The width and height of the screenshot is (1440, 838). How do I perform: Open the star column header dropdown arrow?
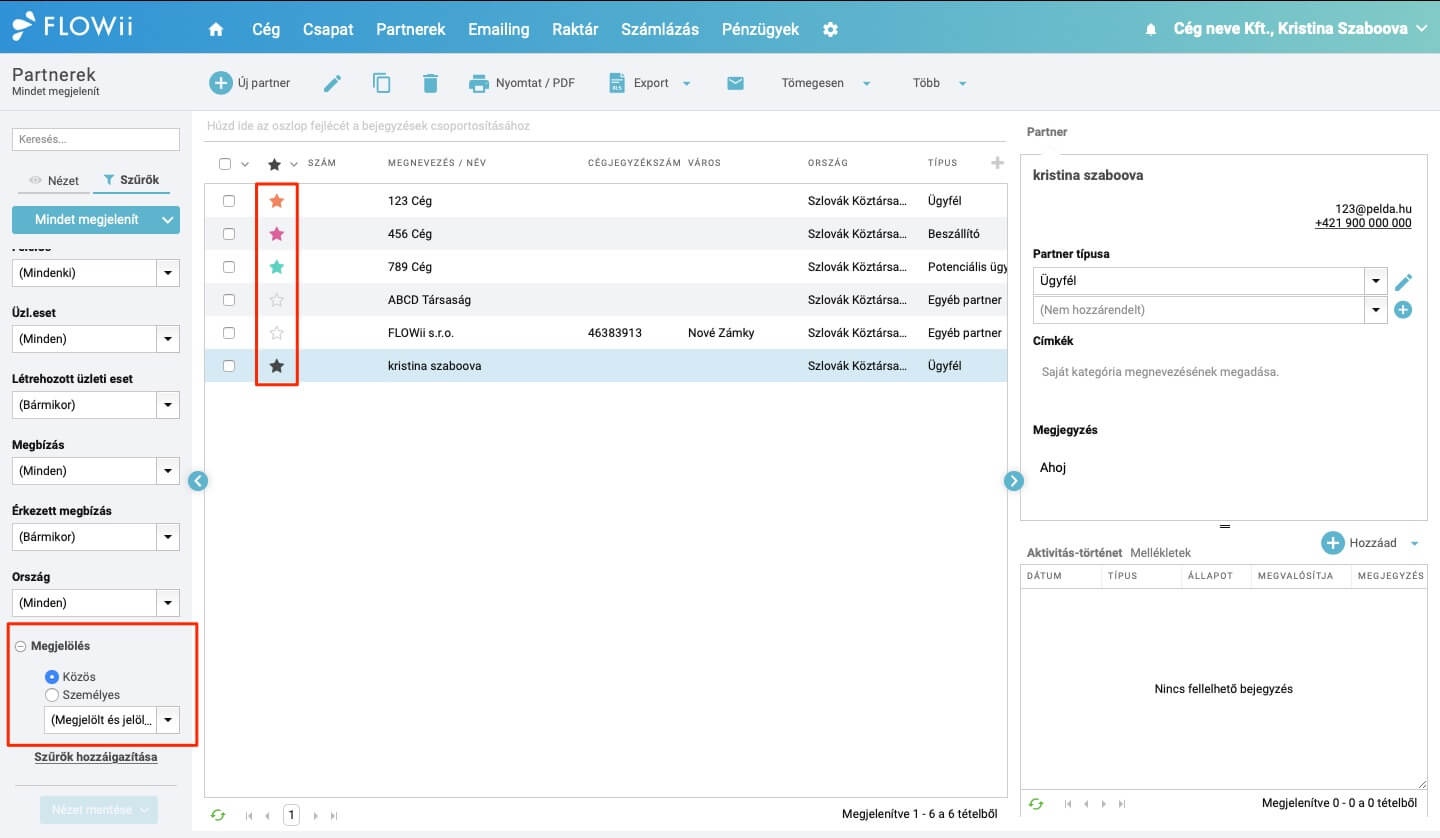point(294,165)
